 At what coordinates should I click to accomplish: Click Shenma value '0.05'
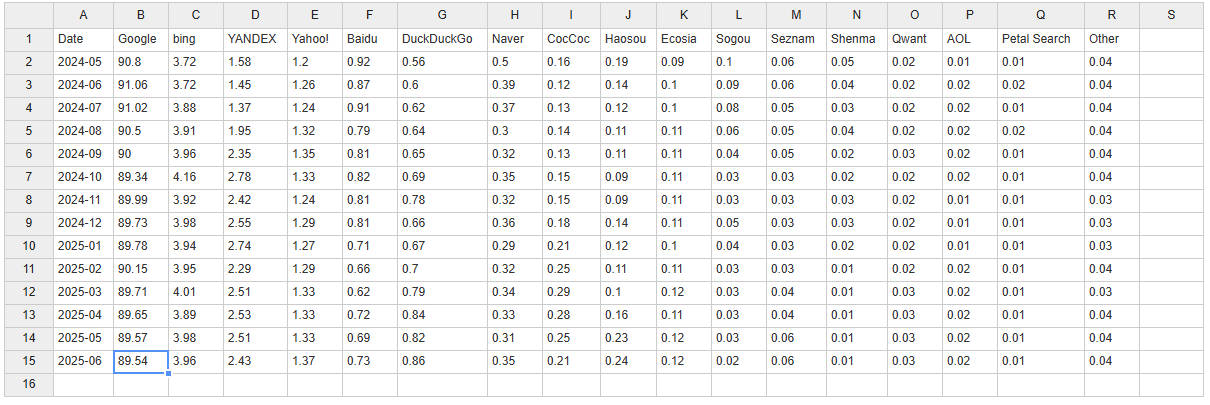pos(856,62)
